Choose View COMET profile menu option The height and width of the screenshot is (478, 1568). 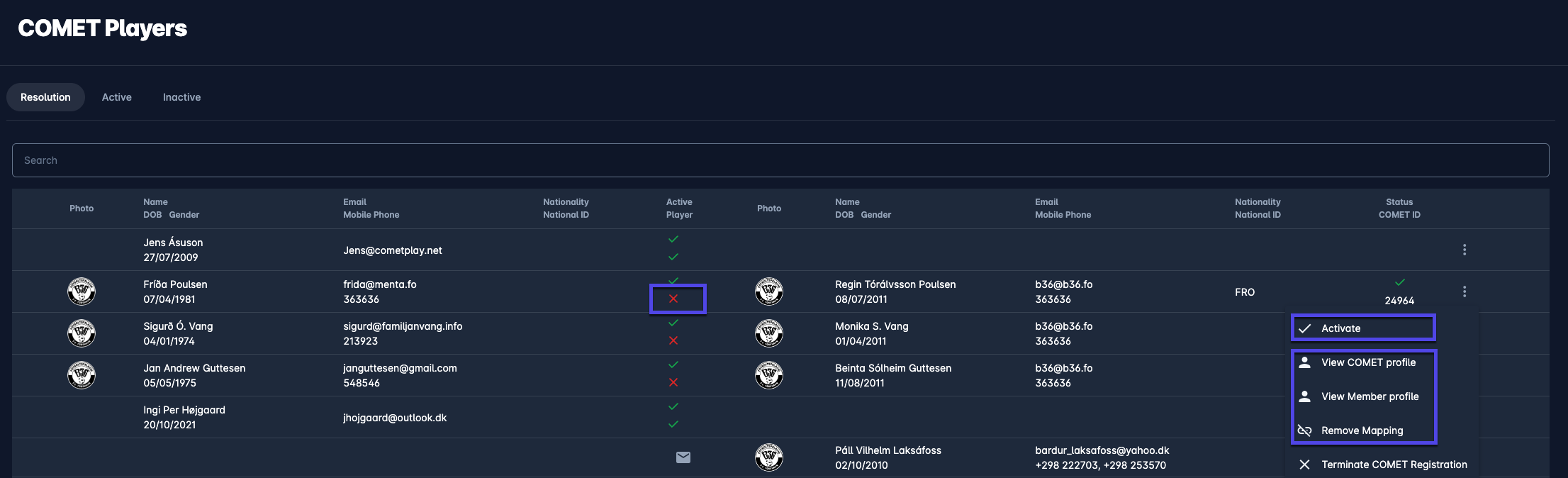(x=1367, y=362)
